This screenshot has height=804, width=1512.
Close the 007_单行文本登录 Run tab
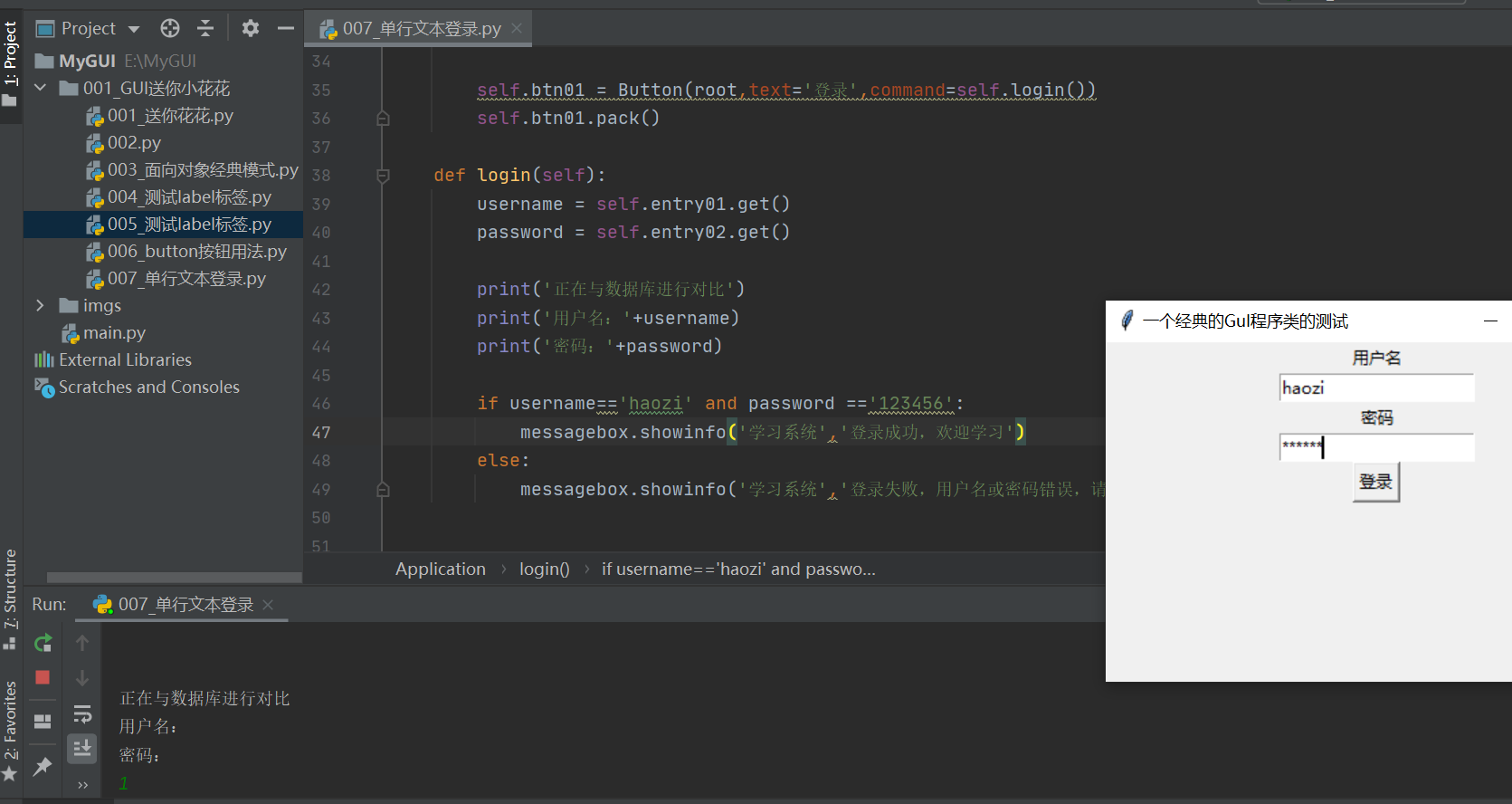click(268, 604)
